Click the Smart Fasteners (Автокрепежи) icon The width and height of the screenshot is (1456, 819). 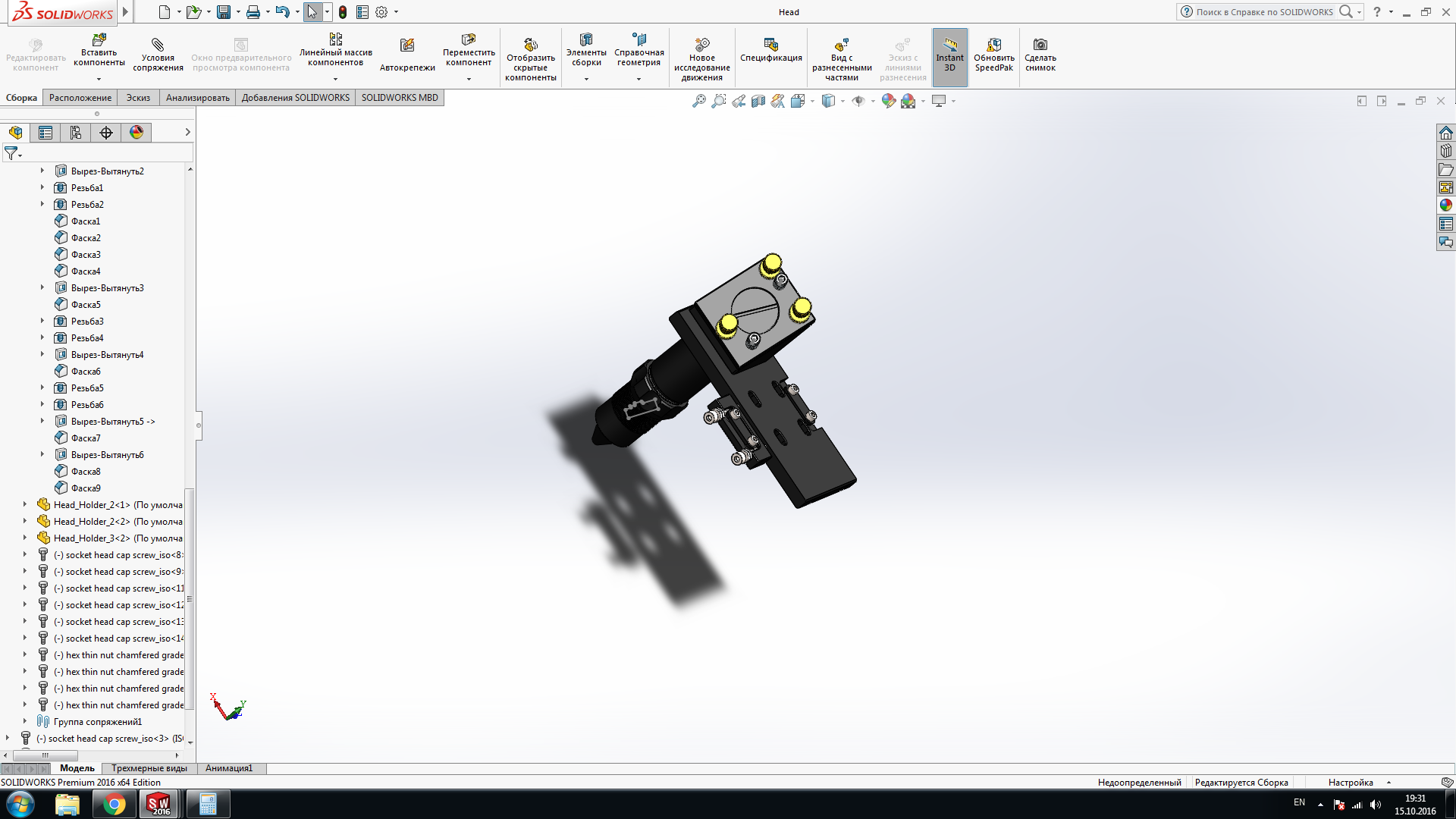pyautogui.click(x=407, y=46)
